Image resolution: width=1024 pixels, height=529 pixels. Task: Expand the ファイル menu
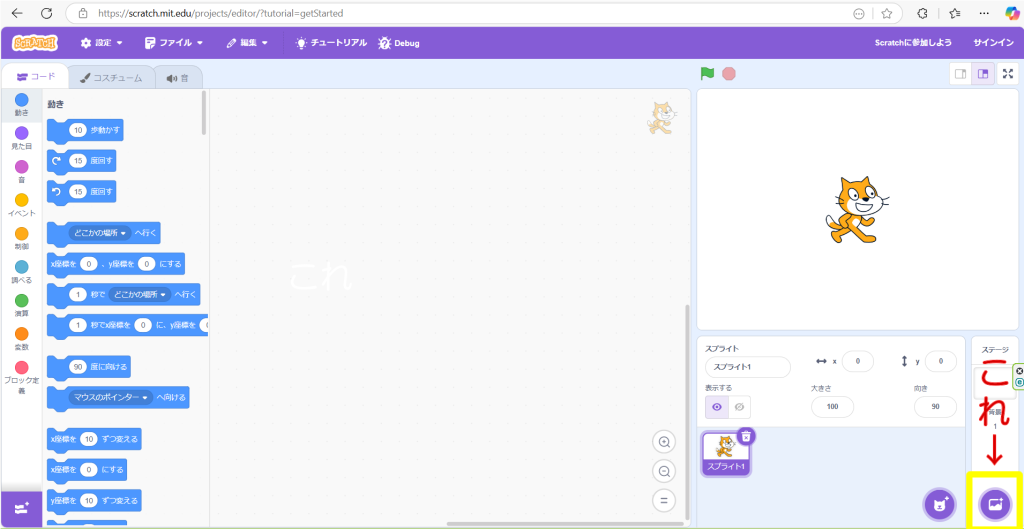173,43
